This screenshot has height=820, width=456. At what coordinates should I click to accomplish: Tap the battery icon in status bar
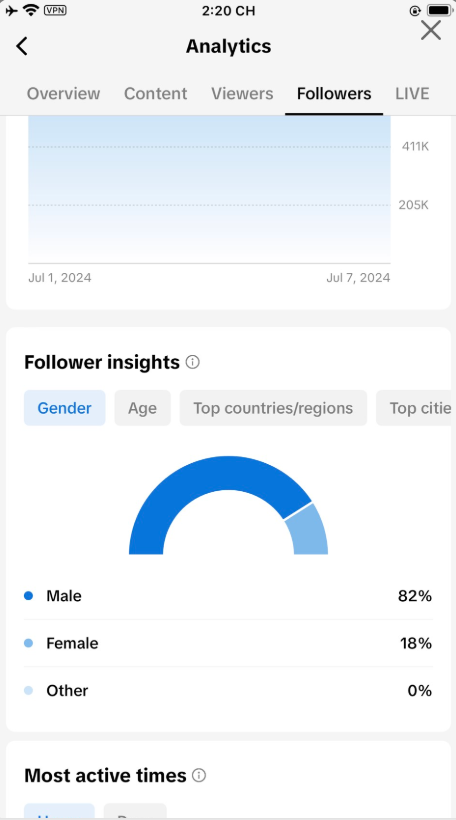click(x=439, y=10)
